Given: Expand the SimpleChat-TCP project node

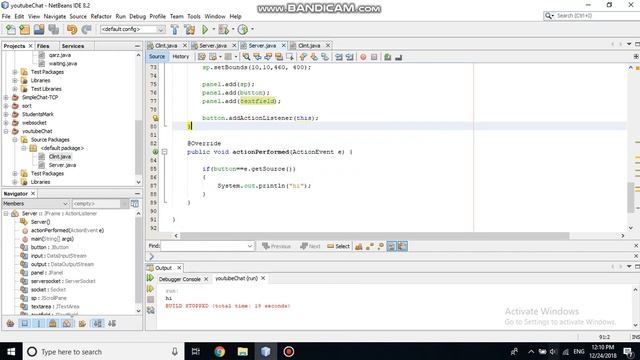Looking at the screenshot, I should (x=6, y=98).
